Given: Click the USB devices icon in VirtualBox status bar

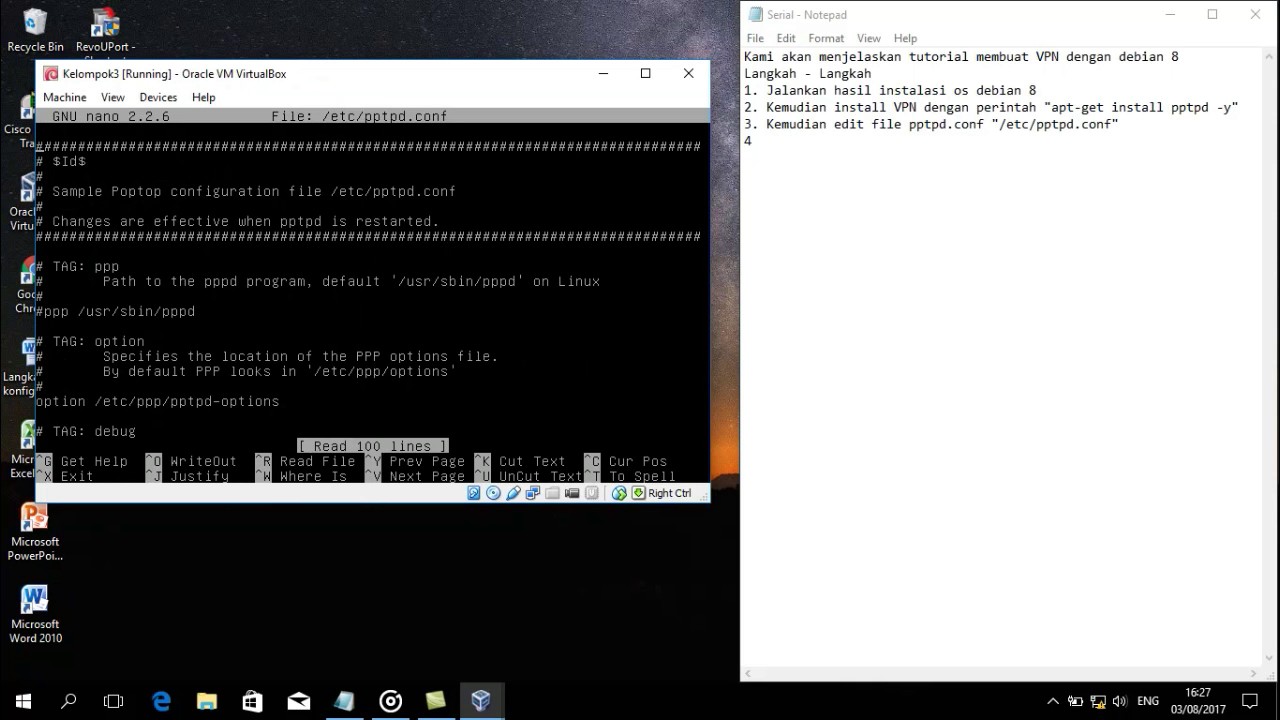Looking at the screenshot, I should coord(513,493).
